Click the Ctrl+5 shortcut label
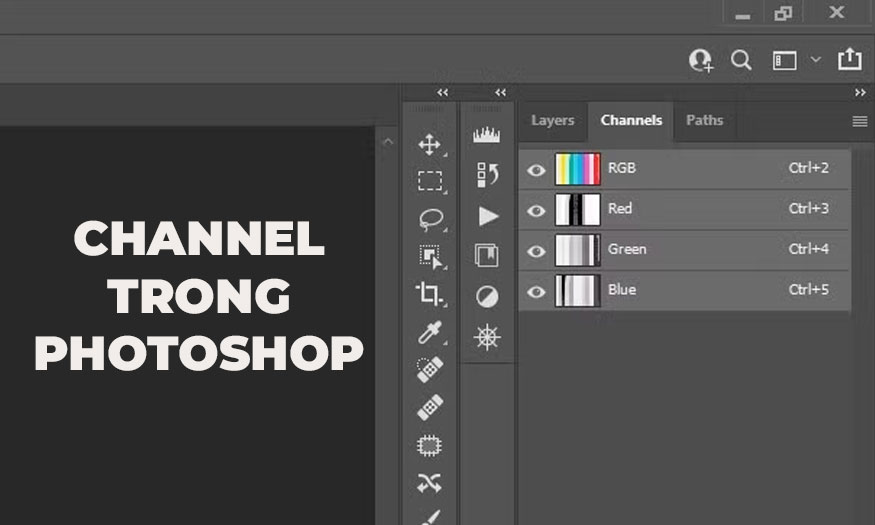The image size is (875, 525). point(809,290)
